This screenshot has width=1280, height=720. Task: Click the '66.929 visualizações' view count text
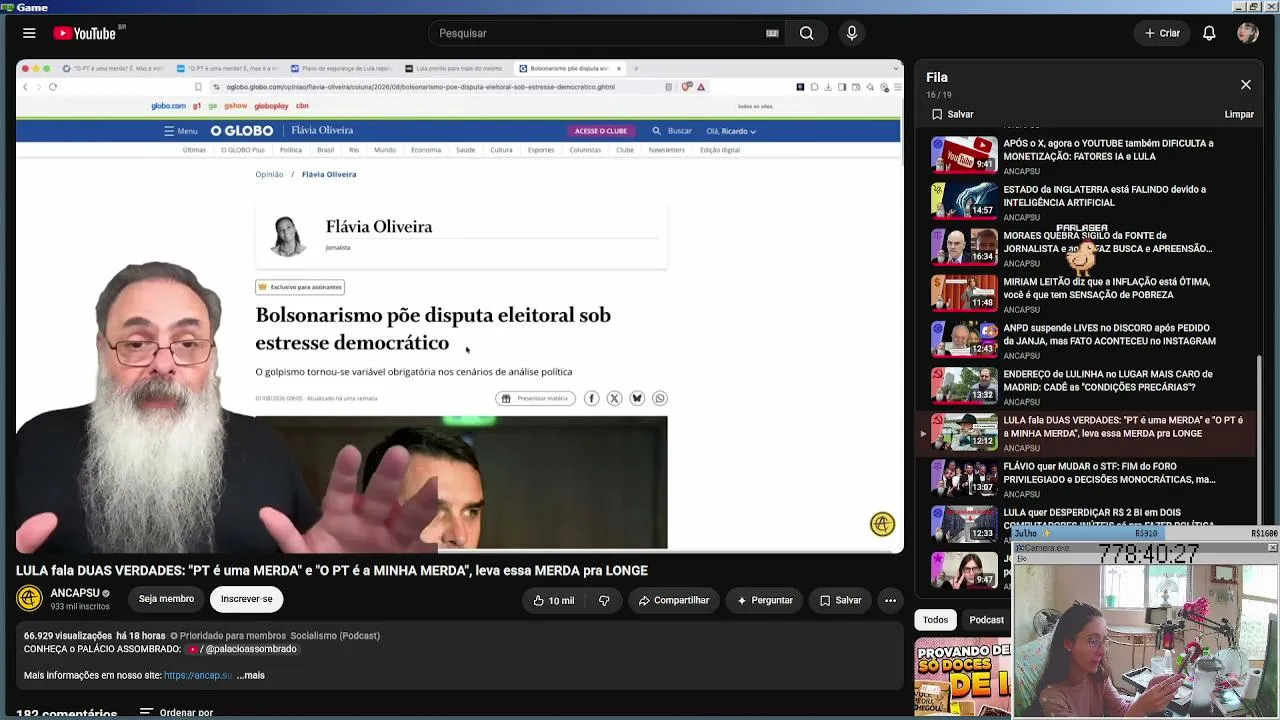(68, 636)
